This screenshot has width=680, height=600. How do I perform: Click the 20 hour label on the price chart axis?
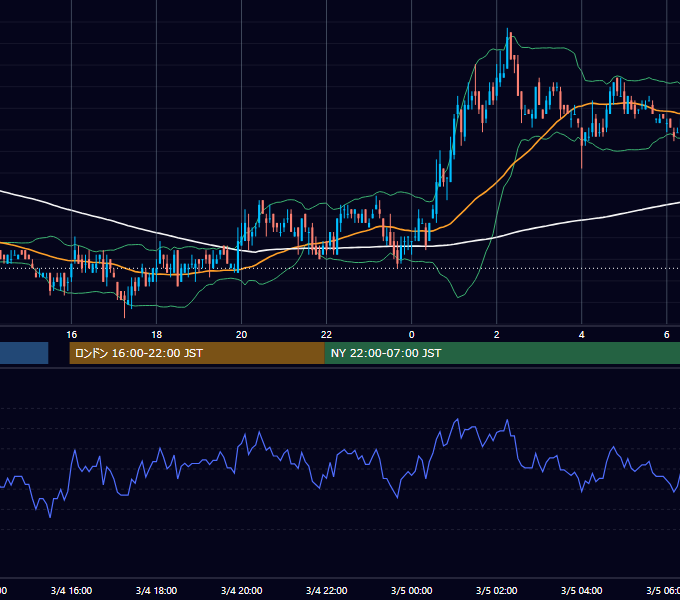pos(242,335)
